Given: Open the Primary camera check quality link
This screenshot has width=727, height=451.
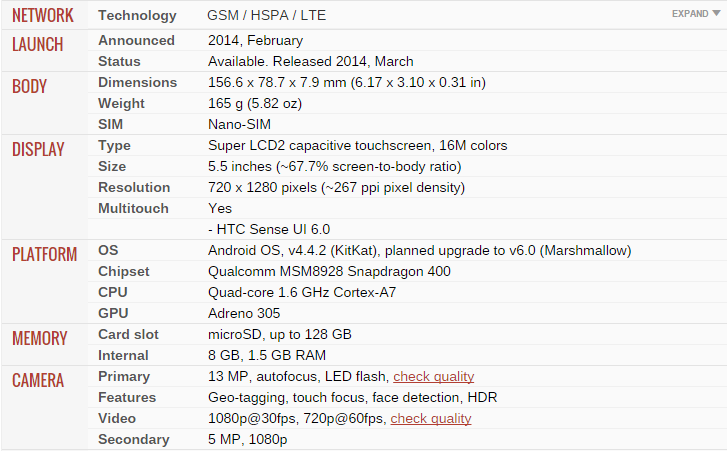Looking at the screenshot, I should pos(433,377).
